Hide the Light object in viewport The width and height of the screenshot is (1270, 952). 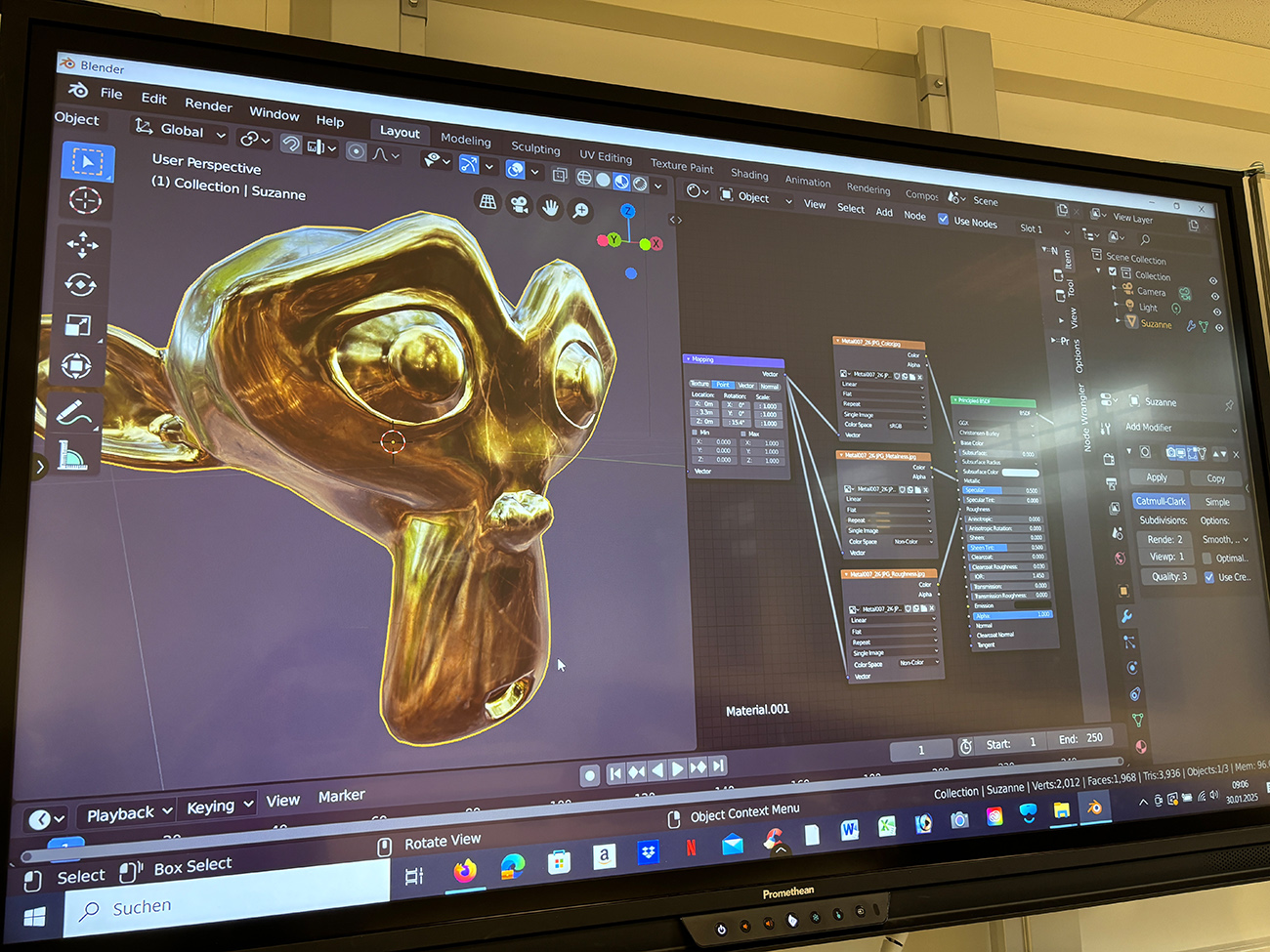pyautogui.click(x=1216, y=311)
